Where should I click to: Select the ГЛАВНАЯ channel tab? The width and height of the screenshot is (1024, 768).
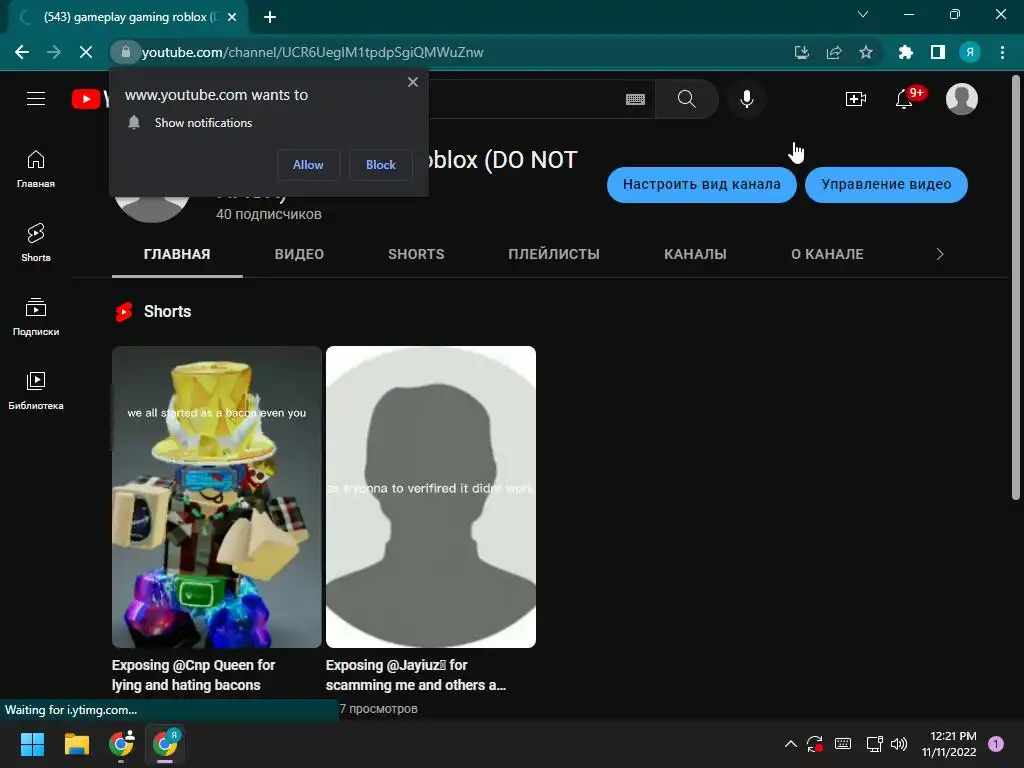coord(177,254)
